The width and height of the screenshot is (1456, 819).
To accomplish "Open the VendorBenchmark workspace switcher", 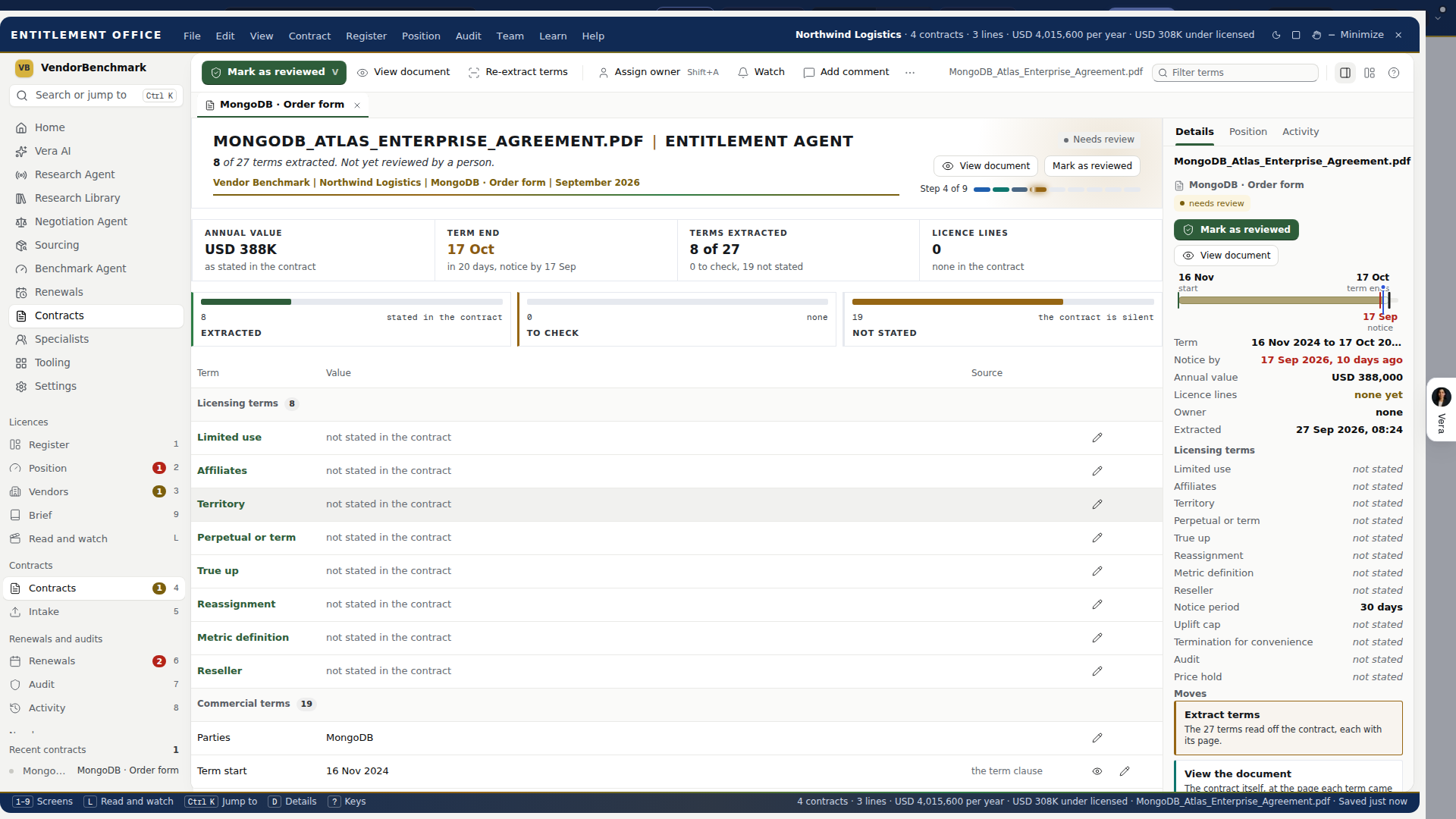I will tap(82, 67).
